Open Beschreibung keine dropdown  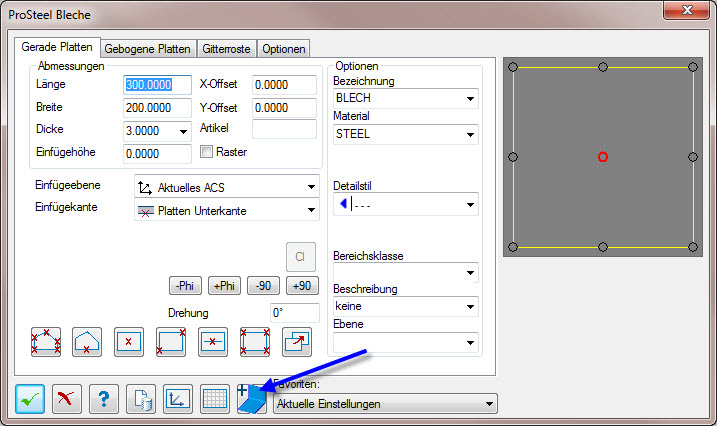pyautogui.click(x=406, y=306)
